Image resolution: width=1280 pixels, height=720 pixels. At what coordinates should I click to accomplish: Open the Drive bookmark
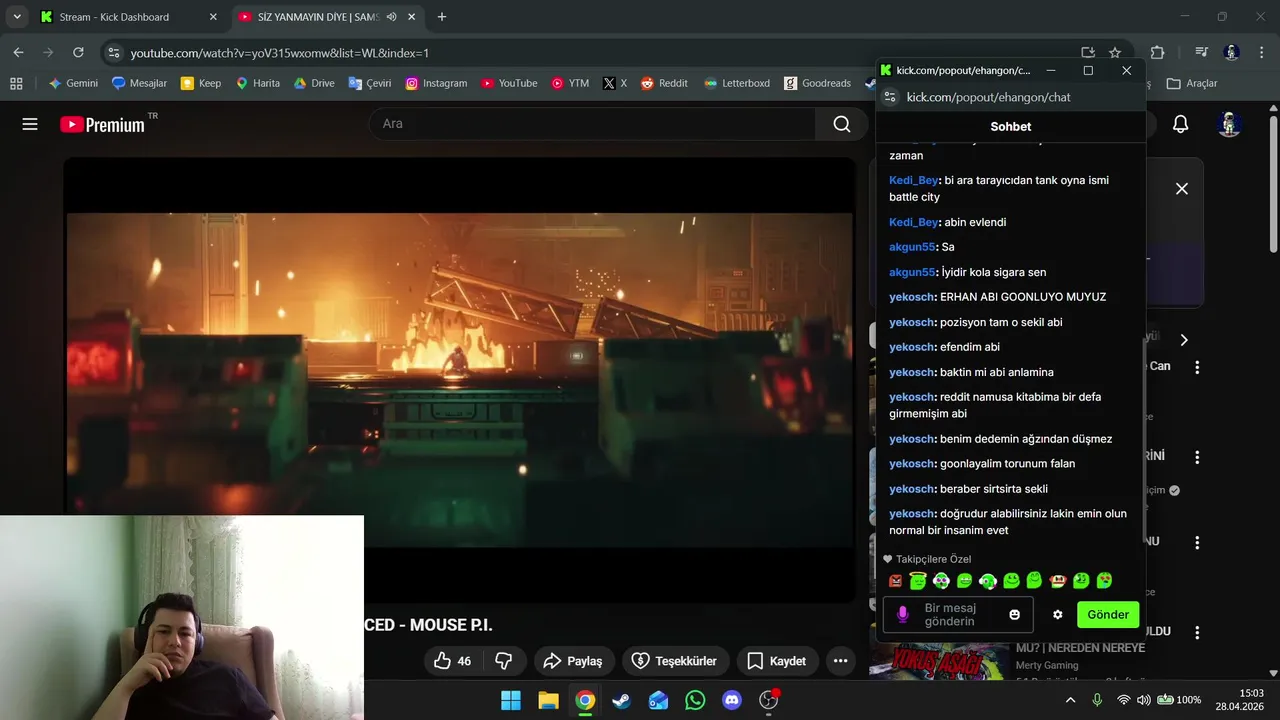(314, 84)
